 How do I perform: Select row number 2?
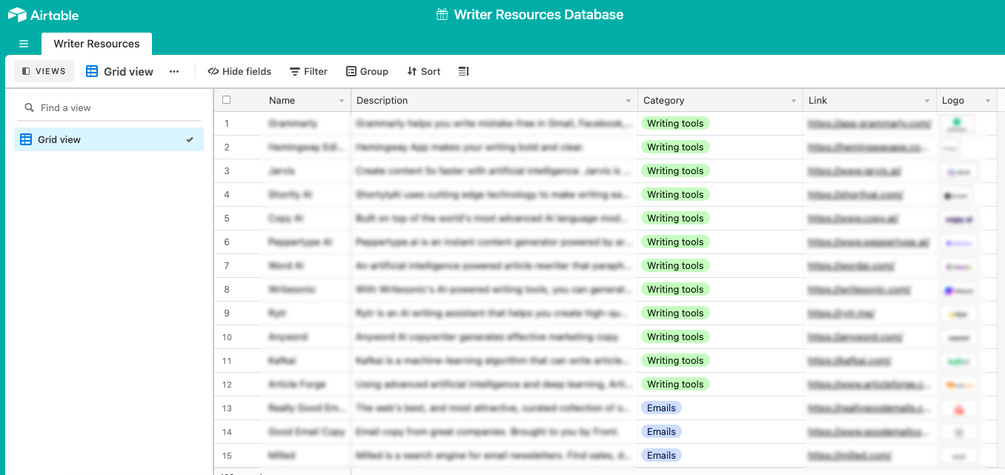(227, 147)
